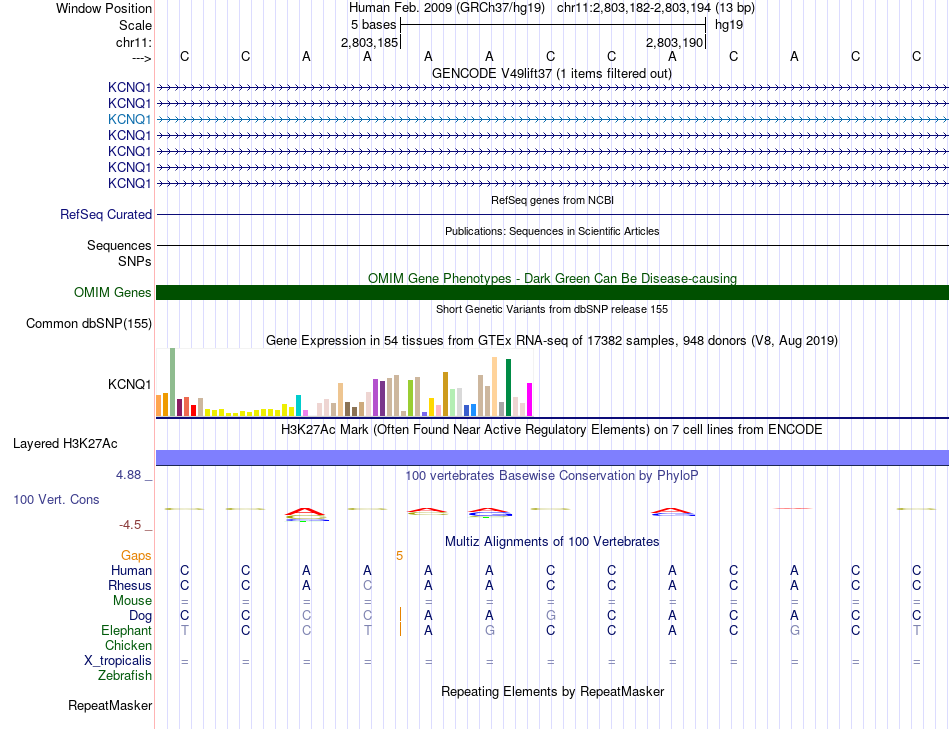Click the orange insertion bar in Elephant row

(400, 630)
